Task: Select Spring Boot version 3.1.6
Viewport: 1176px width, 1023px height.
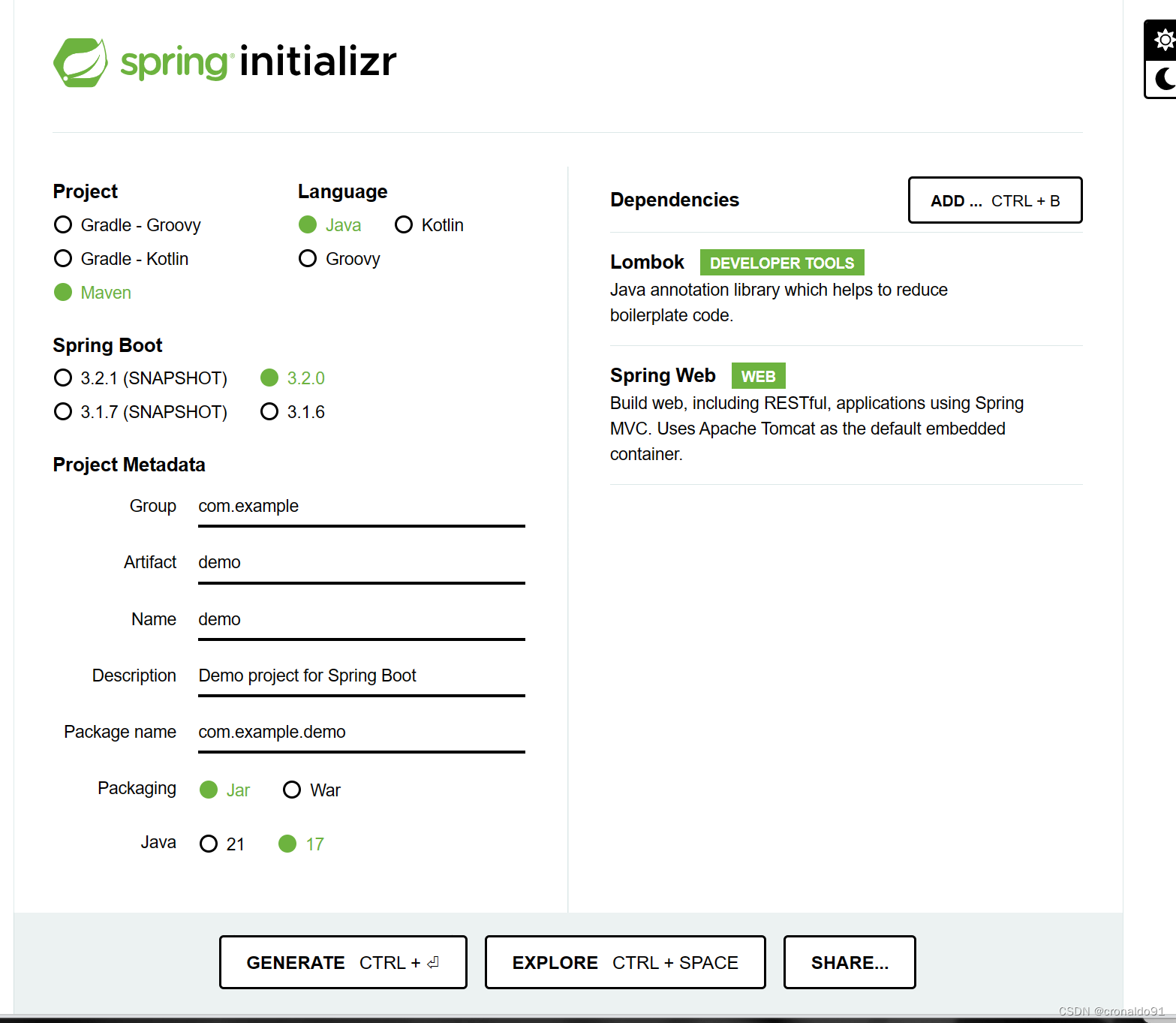Action: pyautogui.click(x=293, y=412)
